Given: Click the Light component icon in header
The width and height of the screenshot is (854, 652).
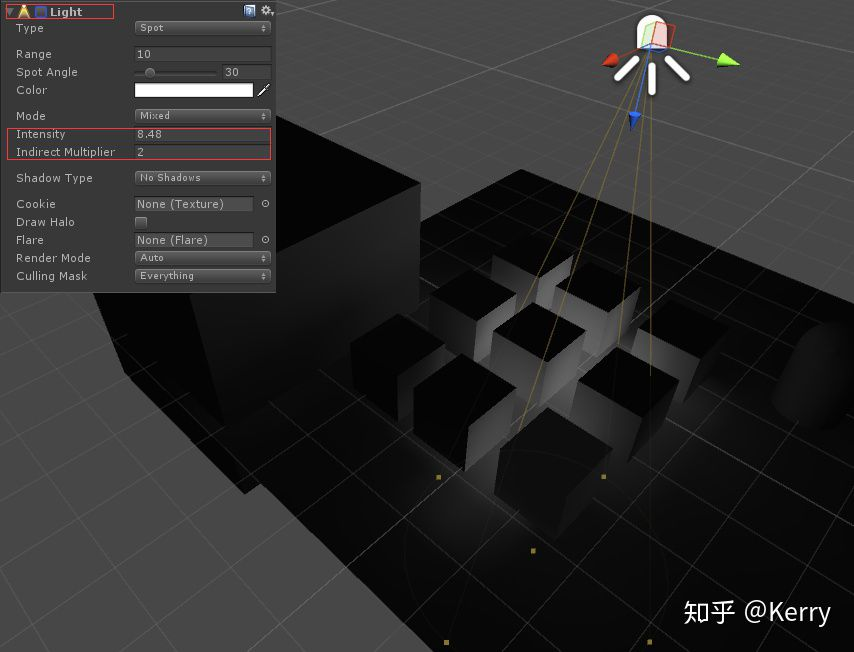Looking at the screenshot, I should coord(23,11).
